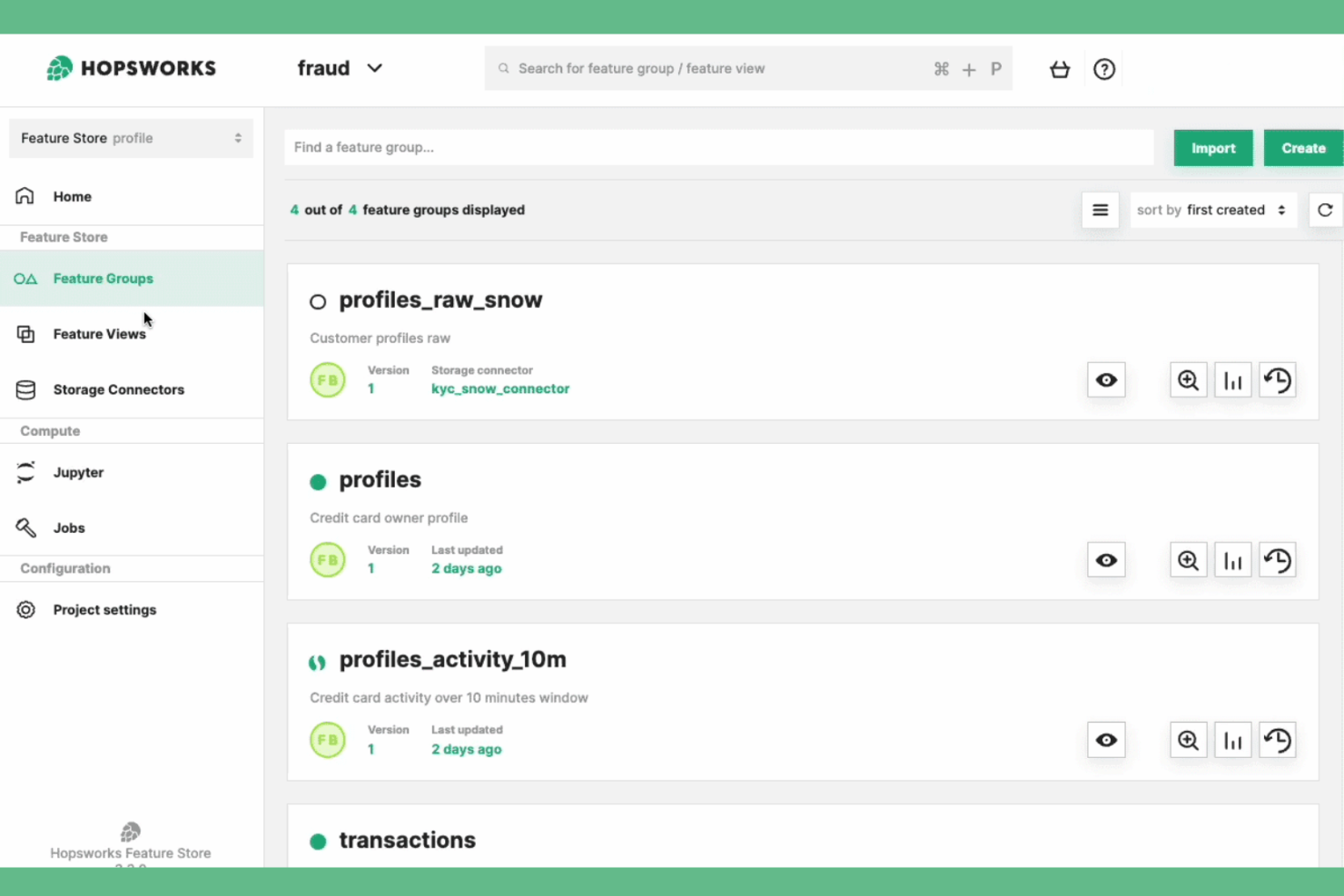Click the Feature Groups shapes icon
Image resolution: width=1344 pixels, height=896 pixels.
coord(25,279)
